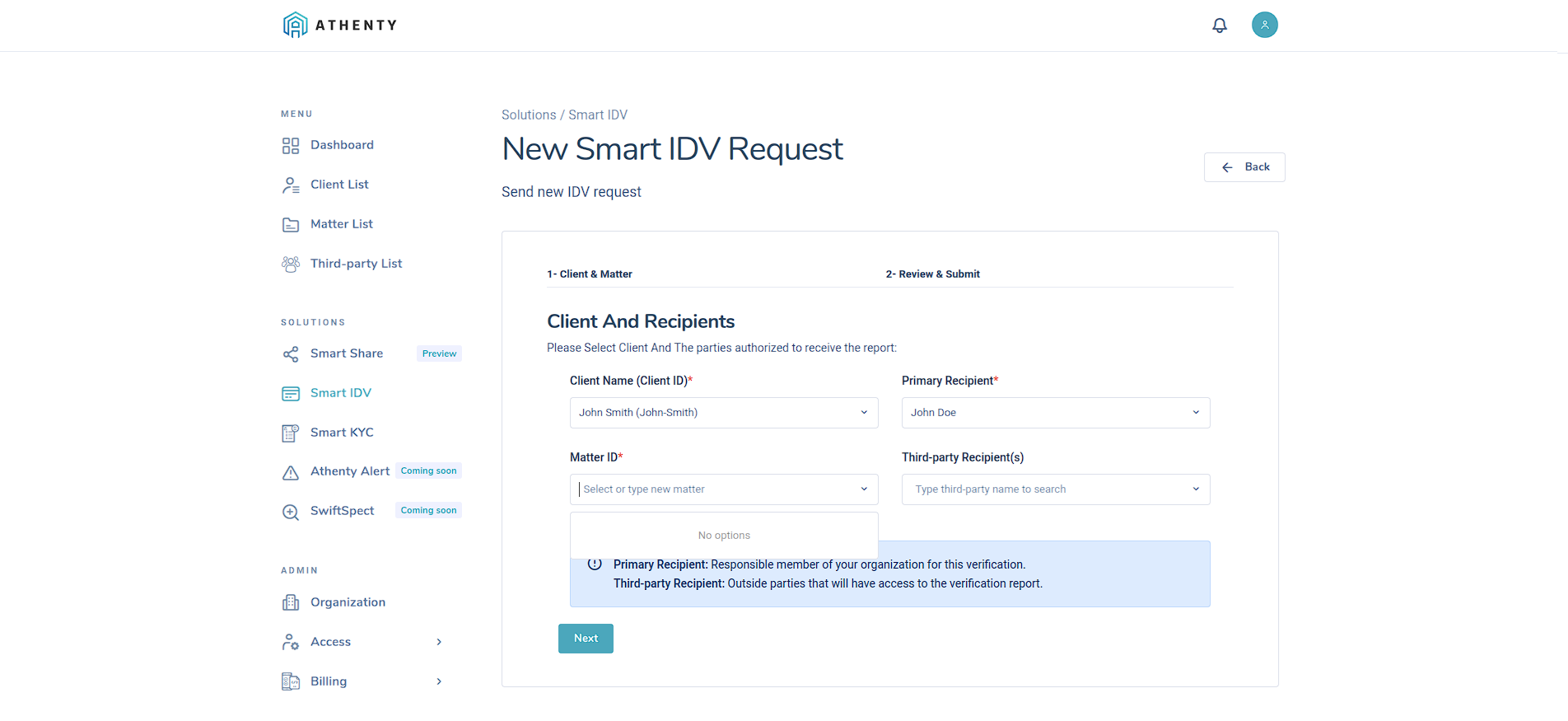Click the Matter List folder icon
The height and width of the screenshot is (721, 1568).
(x=291, y=225)
